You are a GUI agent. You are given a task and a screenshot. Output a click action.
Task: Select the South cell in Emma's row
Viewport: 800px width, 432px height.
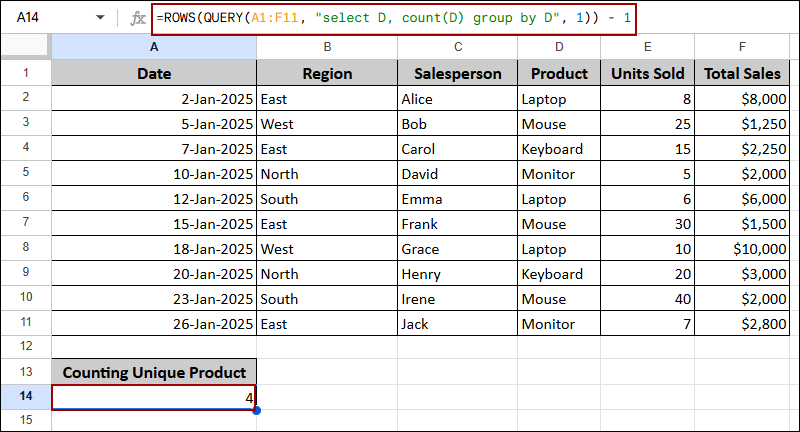click(327, 198)
